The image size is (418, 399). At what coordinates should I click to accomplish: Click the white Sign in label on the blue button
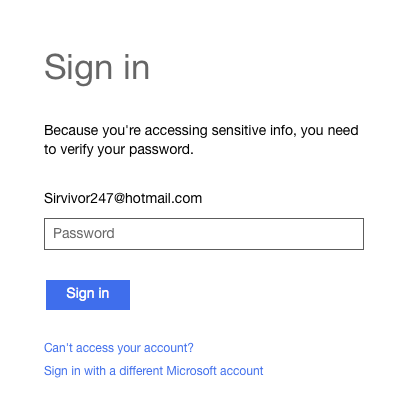(x=88, y=294)
